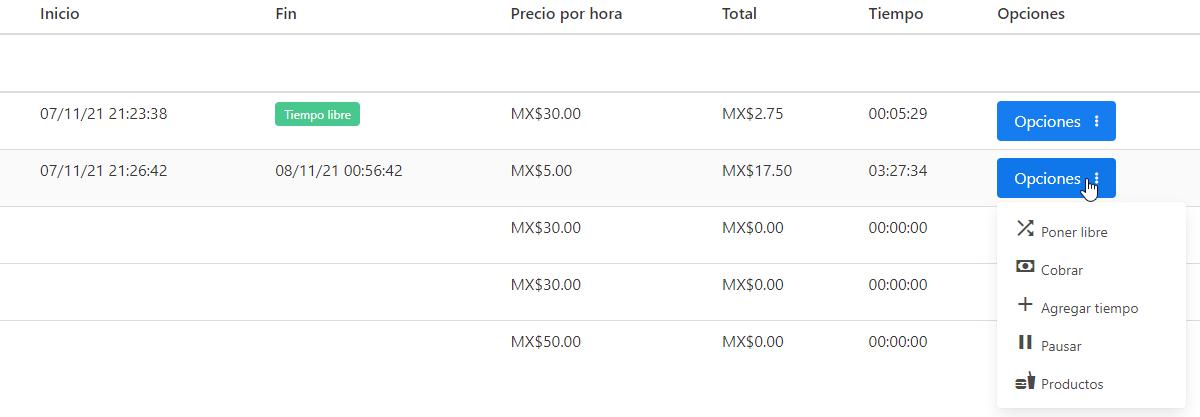Click the shuffle icon beside Poner libre
The width and height of the screenshot is (1200, 417).
click(x=1024, y=229)
